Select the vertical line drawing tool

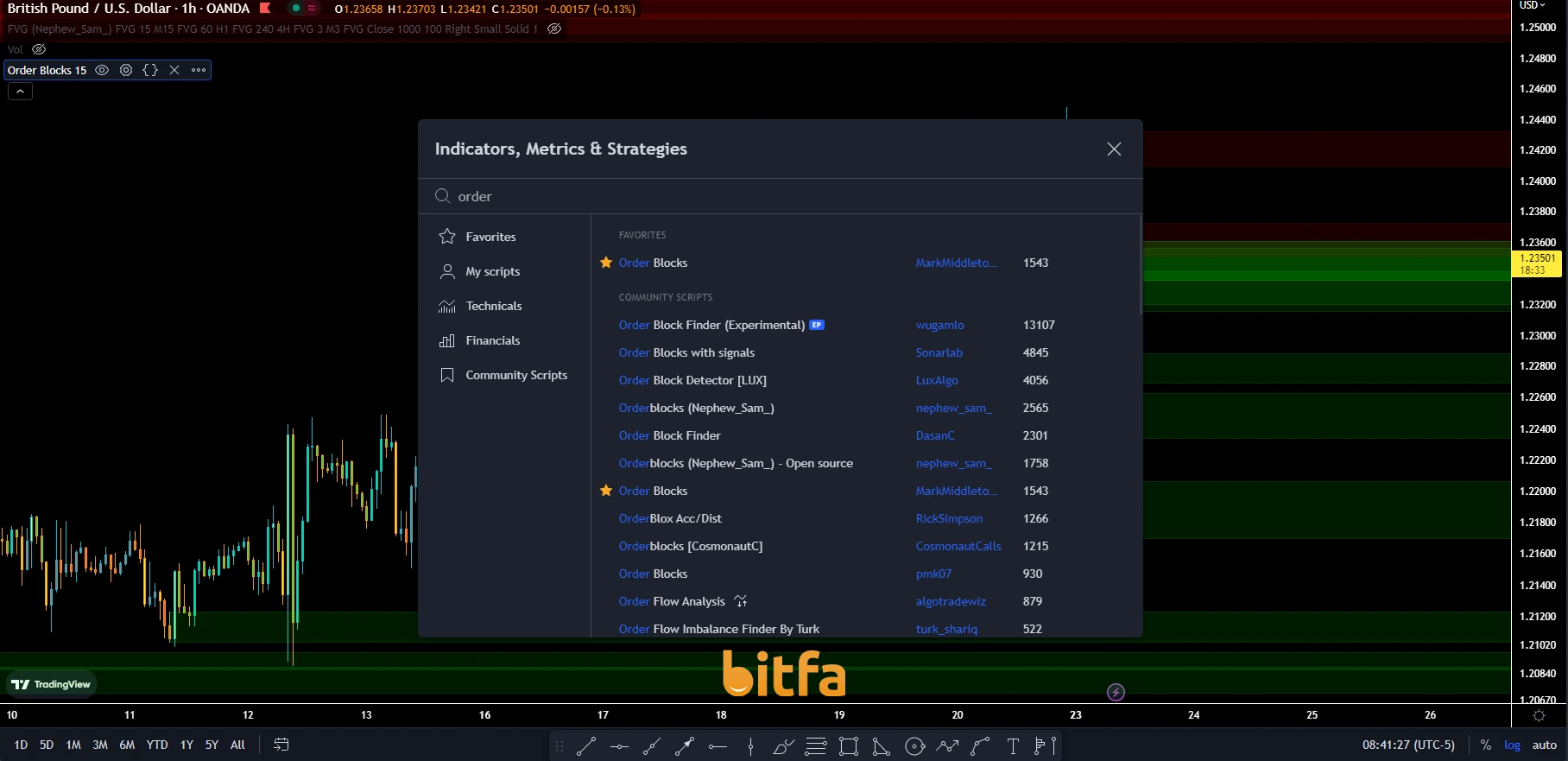(x=750, y=745)
